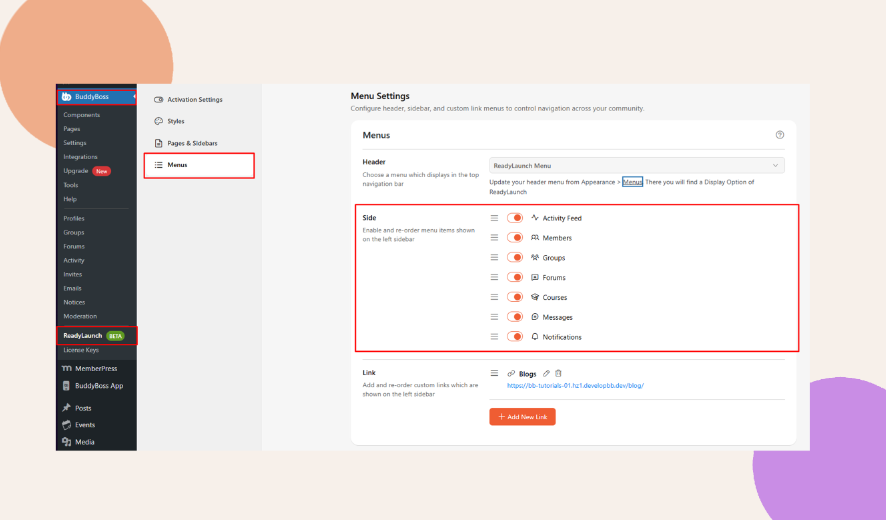Click the help question mark icon in Menus

point(780,135)
